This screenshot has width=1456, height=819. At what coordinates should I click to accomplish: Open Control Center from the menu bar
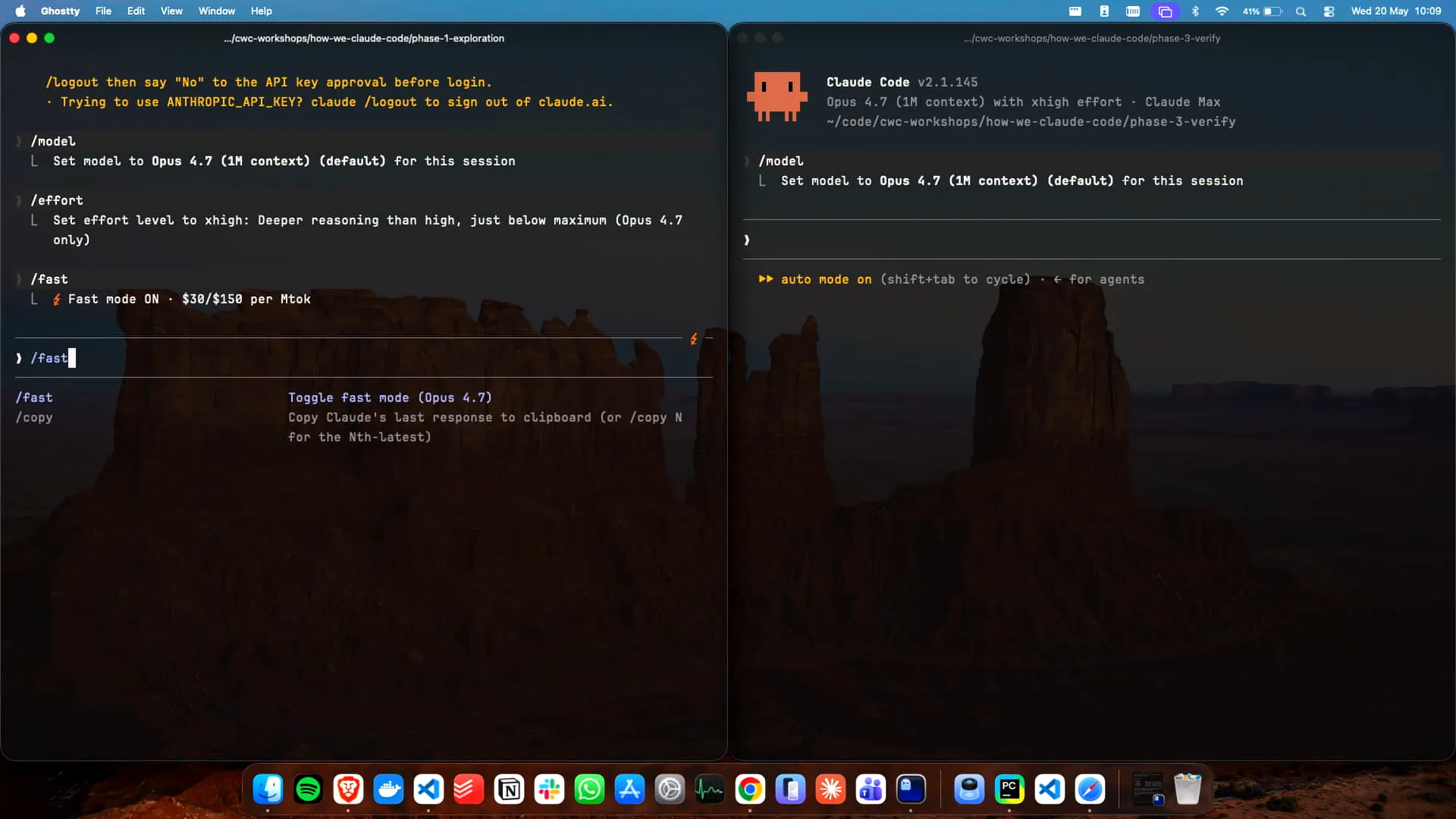tap(1329, 11)
